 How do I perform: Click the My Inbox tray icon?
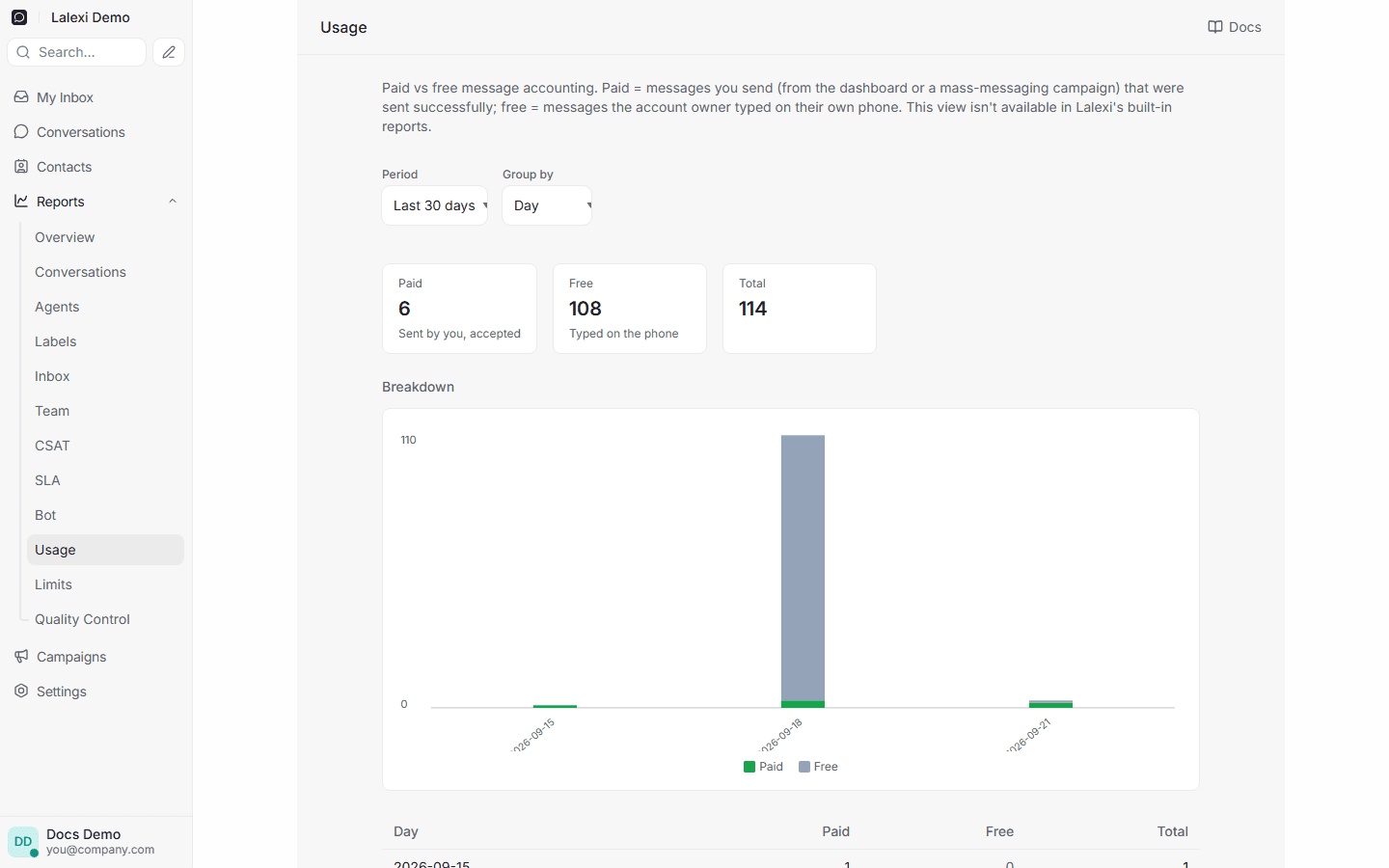(x=21, y=97)
